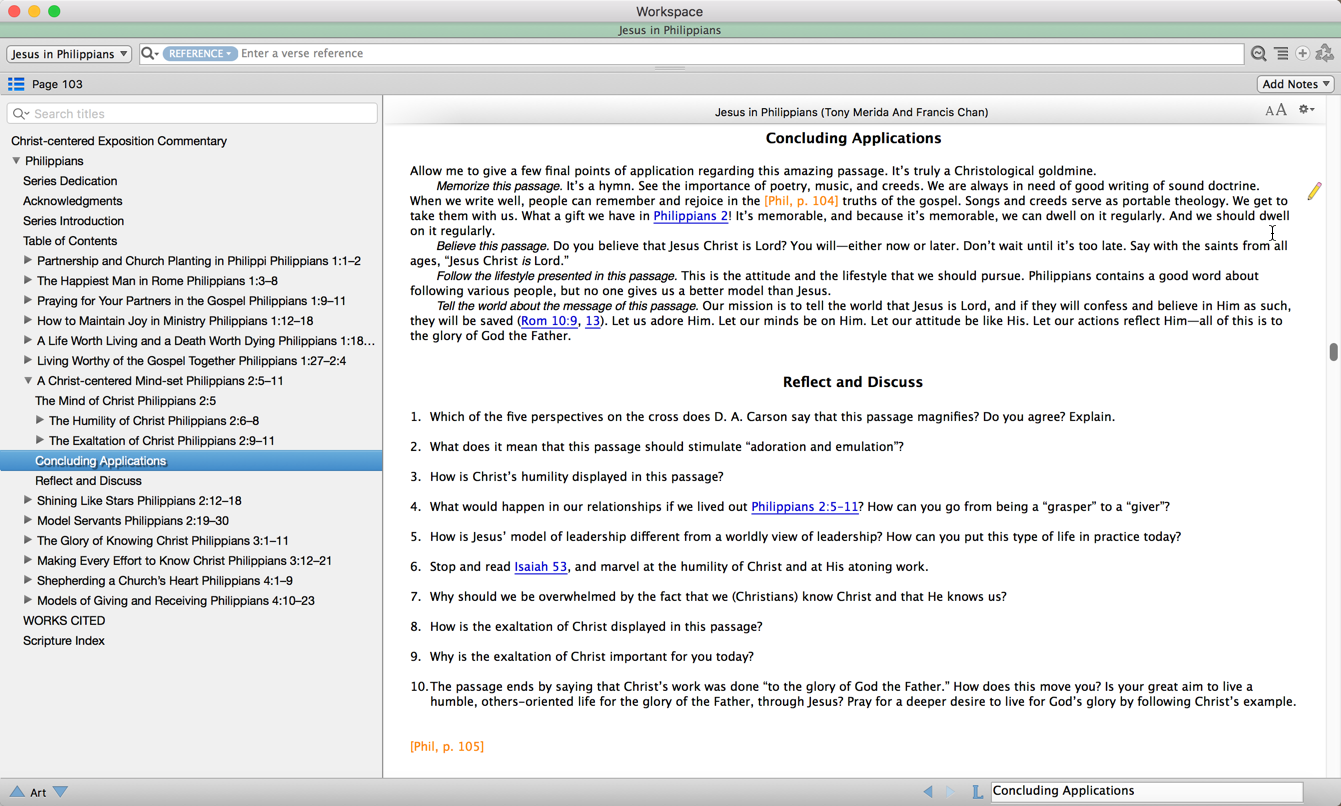Collapse A Christ-centered Mind-set Philippians 2:5–11
Image resolution: width=1341 pixels, height=806 pixels.
click(x=28, y=381)
